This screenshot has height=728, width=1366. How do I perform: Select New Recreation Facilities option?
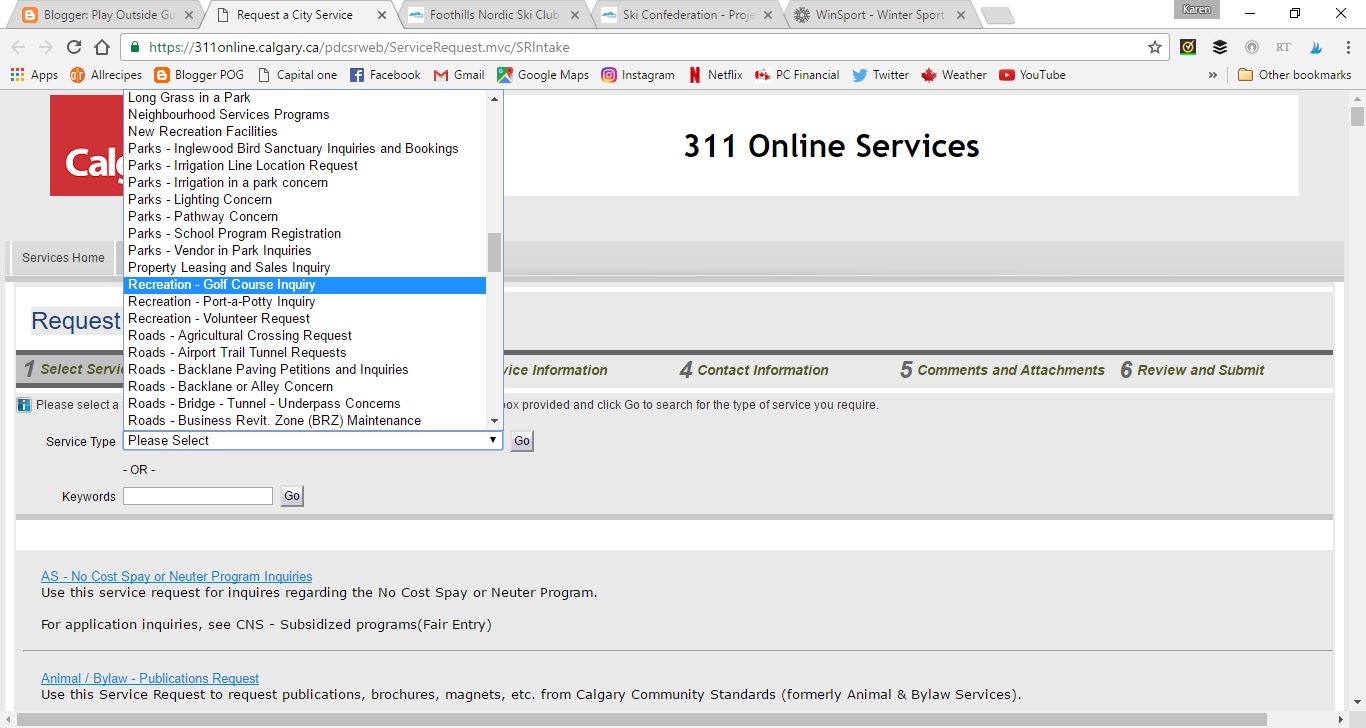click(305, 132)
